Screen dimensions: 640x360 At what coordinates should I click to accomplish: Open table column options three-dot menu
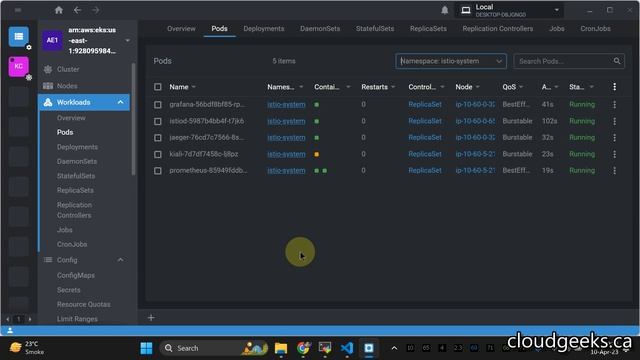614,87
